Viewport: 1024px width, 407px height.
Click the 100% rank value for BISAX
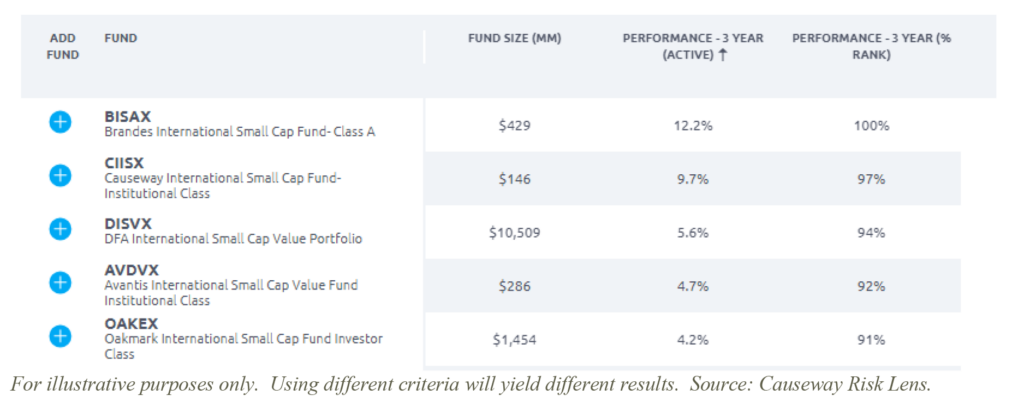pyautogui.click(x=870, y=126)
